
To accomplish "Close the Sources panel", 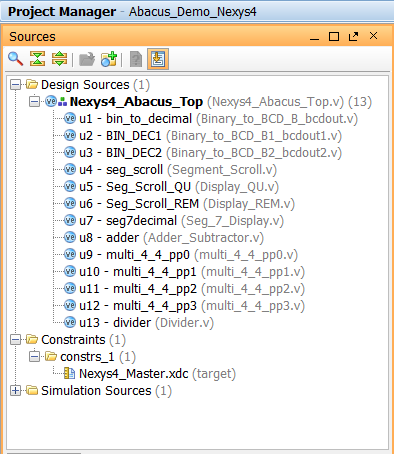I will pyautogui.click(x=373, y=36).
